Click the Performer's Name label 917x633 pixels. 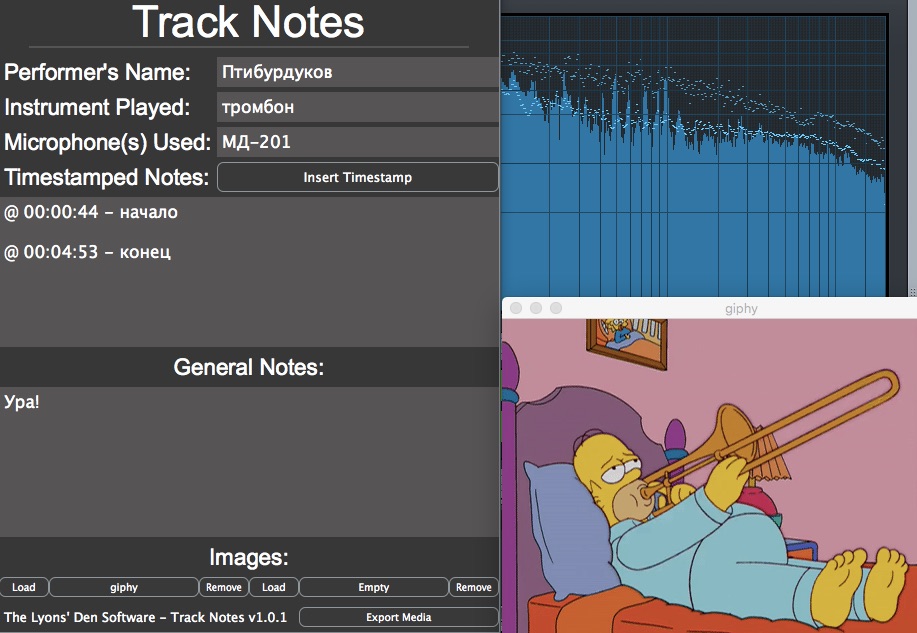(x=97, y=72)
